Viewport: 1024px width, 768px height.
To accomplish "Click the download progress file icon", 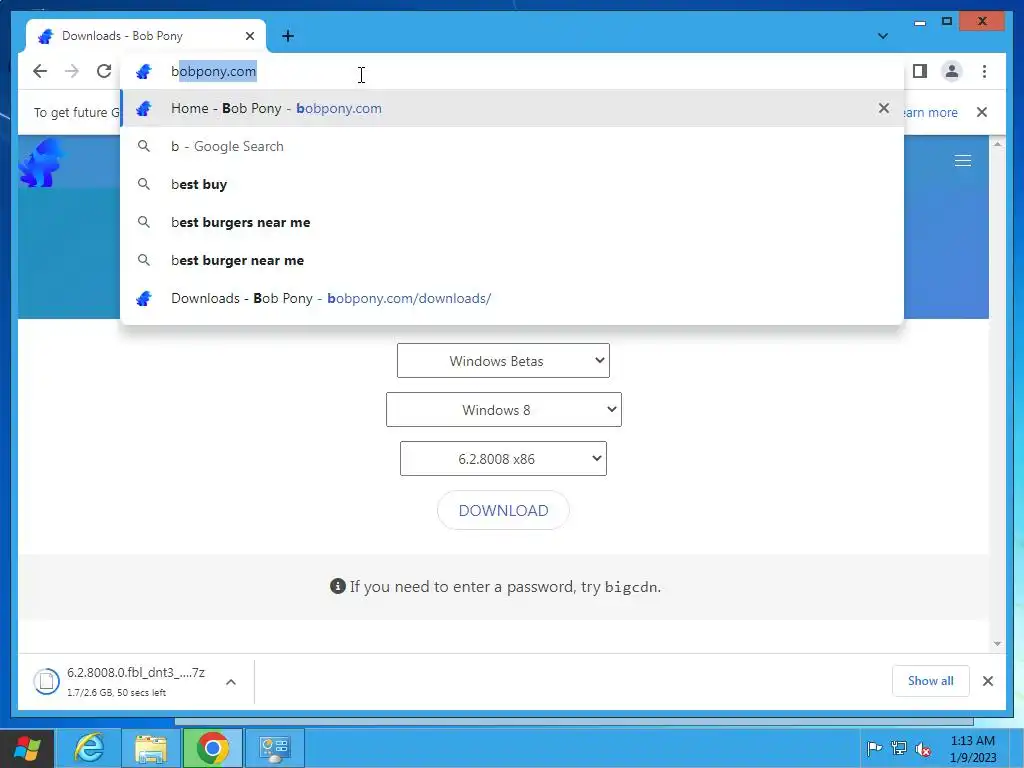I will tap(46, 681).
